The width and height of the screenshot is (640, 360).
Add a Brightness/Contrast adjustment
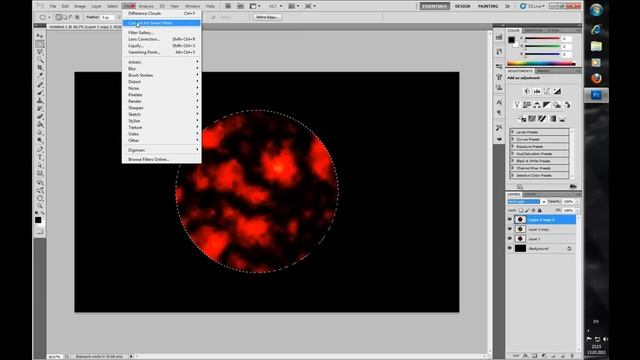click(527, 91)
